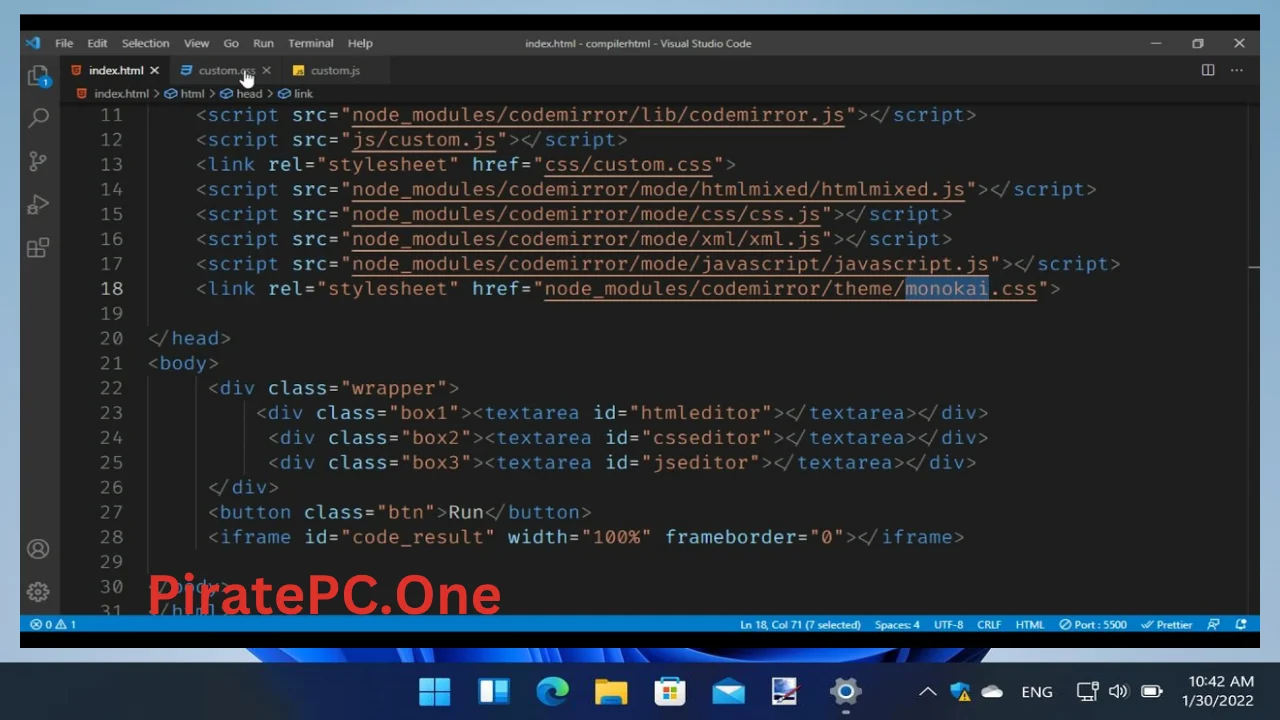This screenshot has width=1280, height=720.
Task: Open Run and Debug view
Action: point(38,204)
